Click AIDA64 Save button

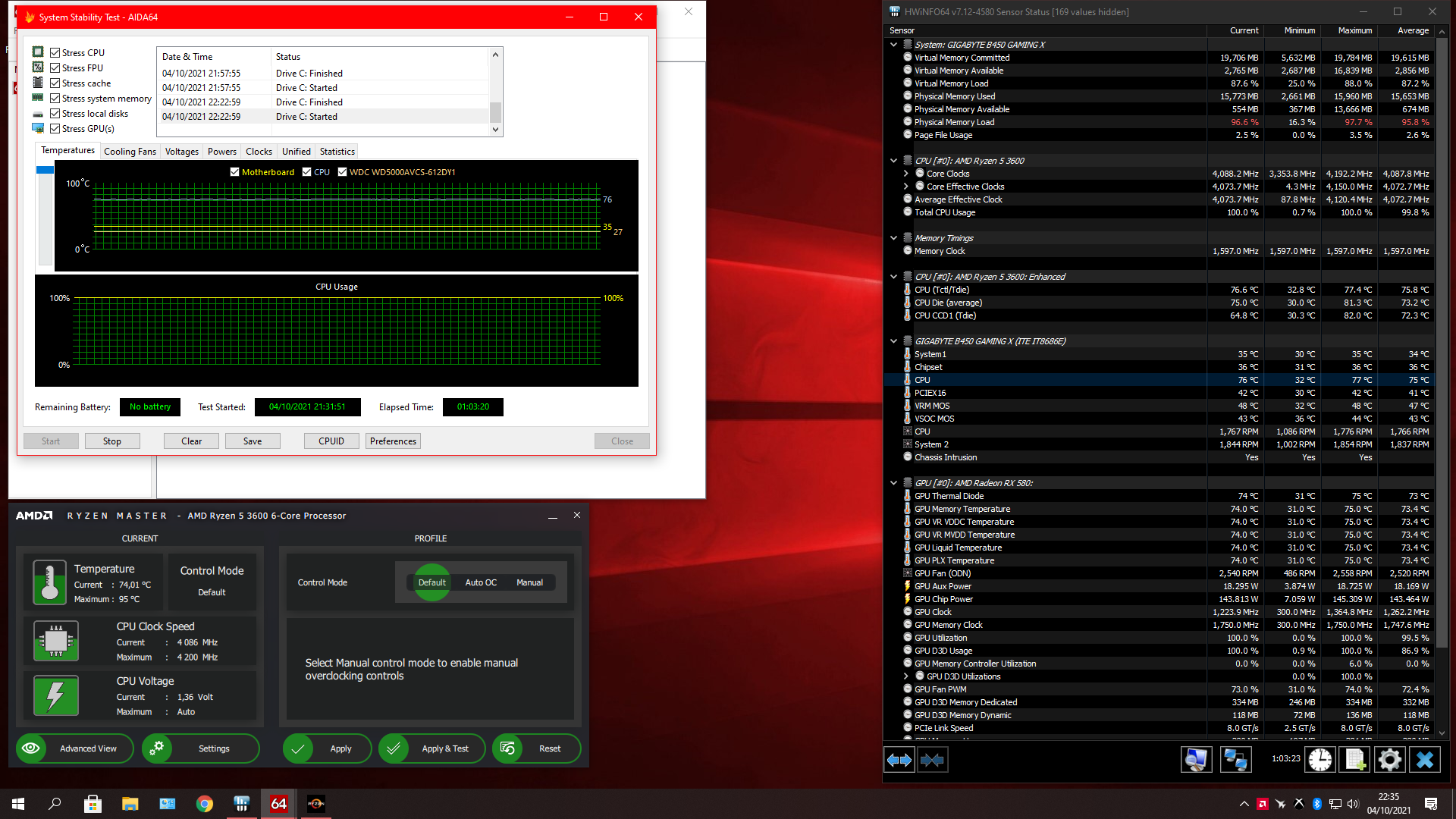(253, 441)
